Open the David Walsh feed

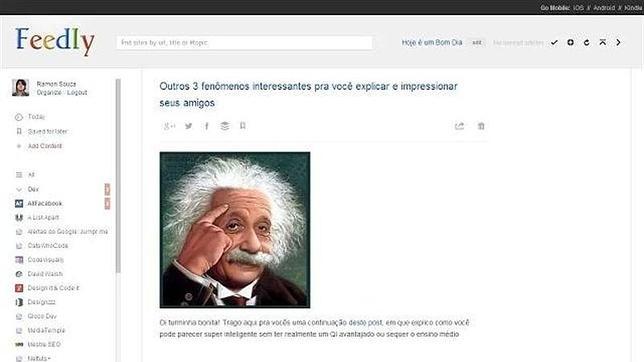pyautogui.click(x=45, y=274)
